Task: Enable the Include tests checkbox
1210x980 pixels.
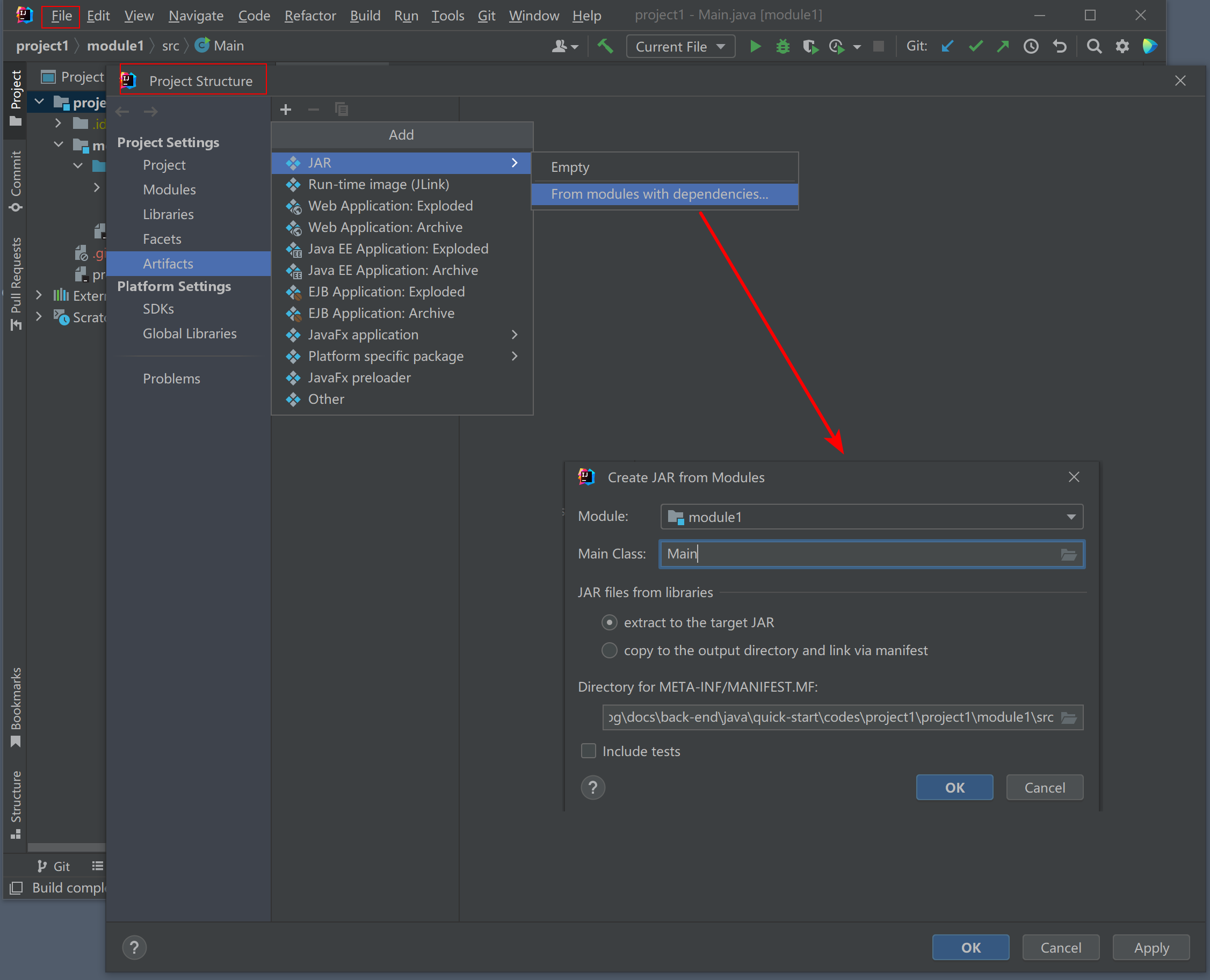Action: (x=588, y=751)
